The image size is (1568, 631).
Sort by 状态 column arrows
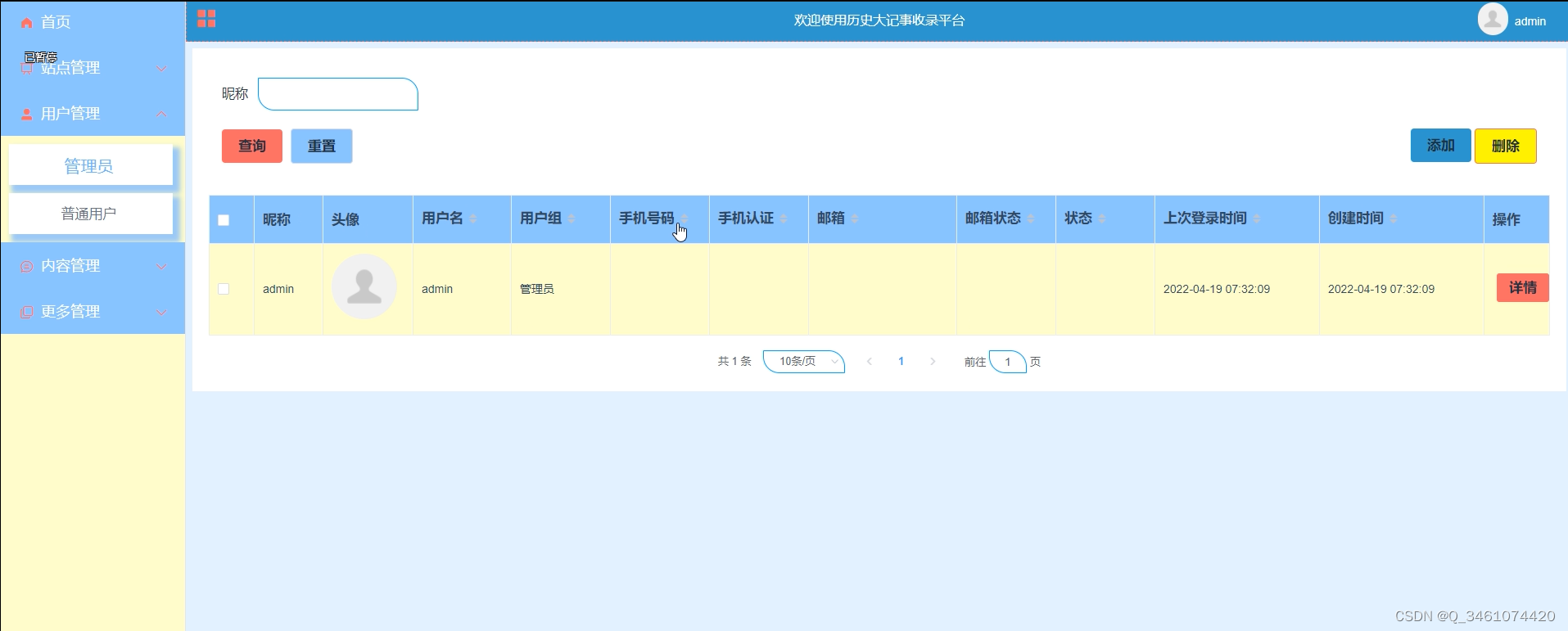[1102, 219]
